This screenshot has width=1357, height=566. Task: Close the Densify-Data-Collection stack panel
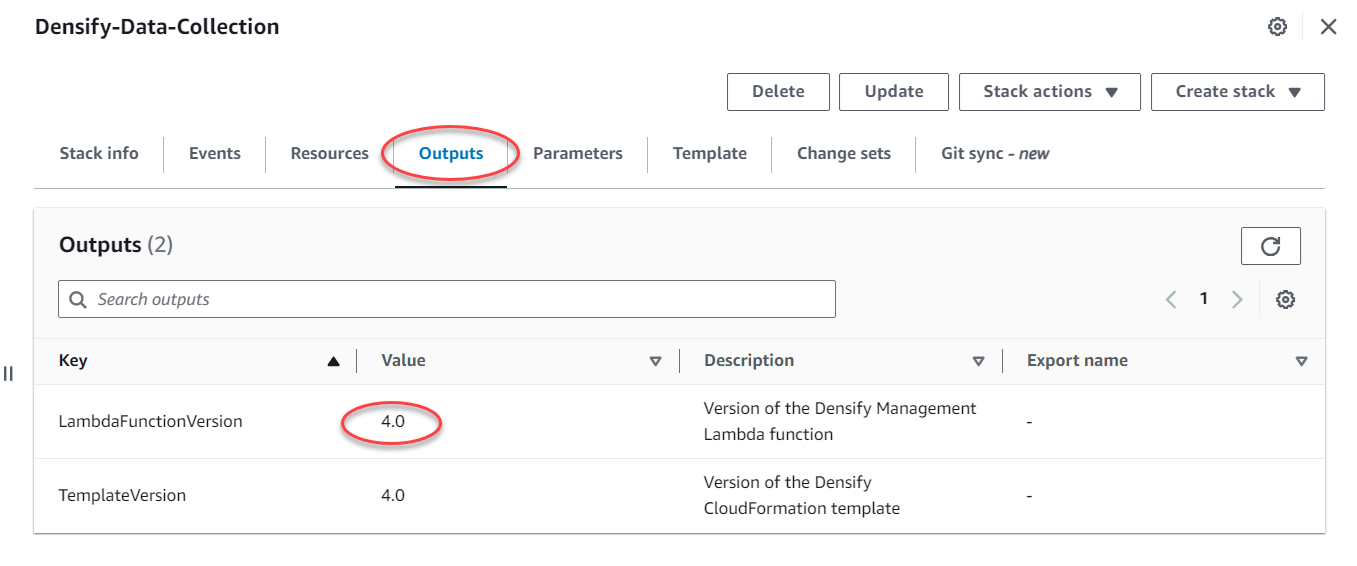tap(1328, 27)
